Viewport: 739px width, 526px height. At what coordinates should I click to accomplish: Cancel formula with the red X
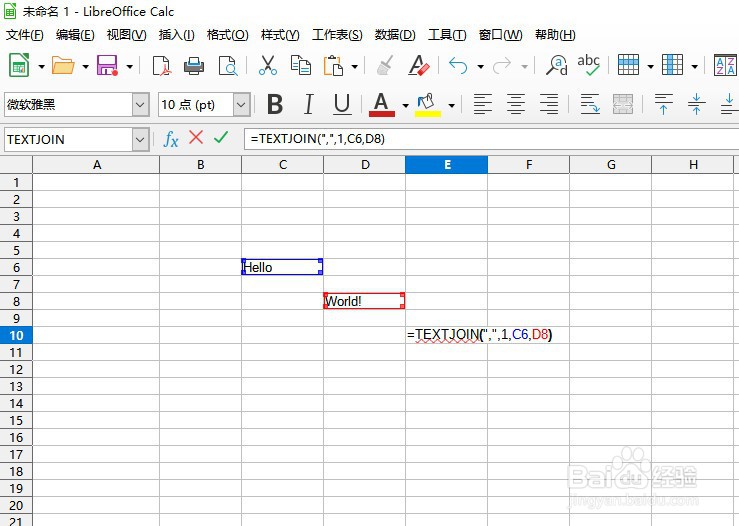[196, 138]
